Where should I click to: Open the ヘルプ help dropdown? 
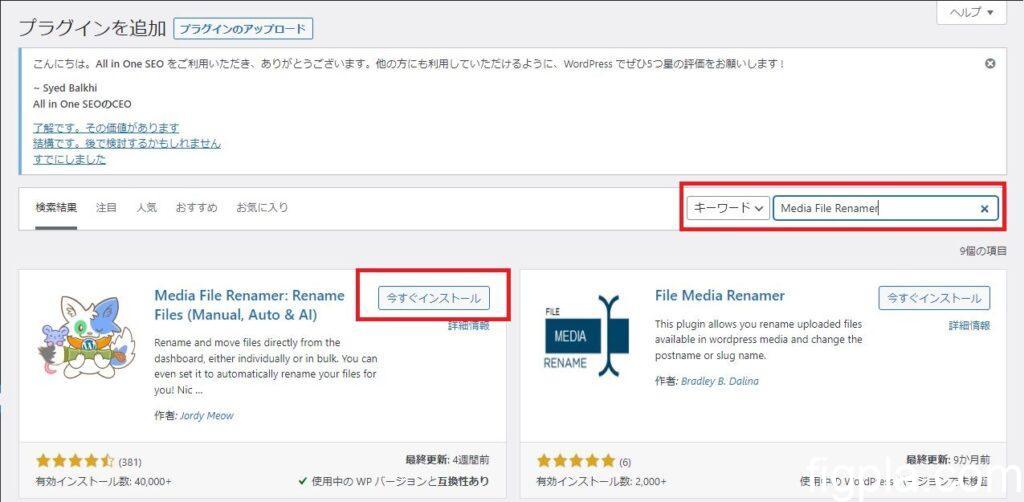coord(971,12)
